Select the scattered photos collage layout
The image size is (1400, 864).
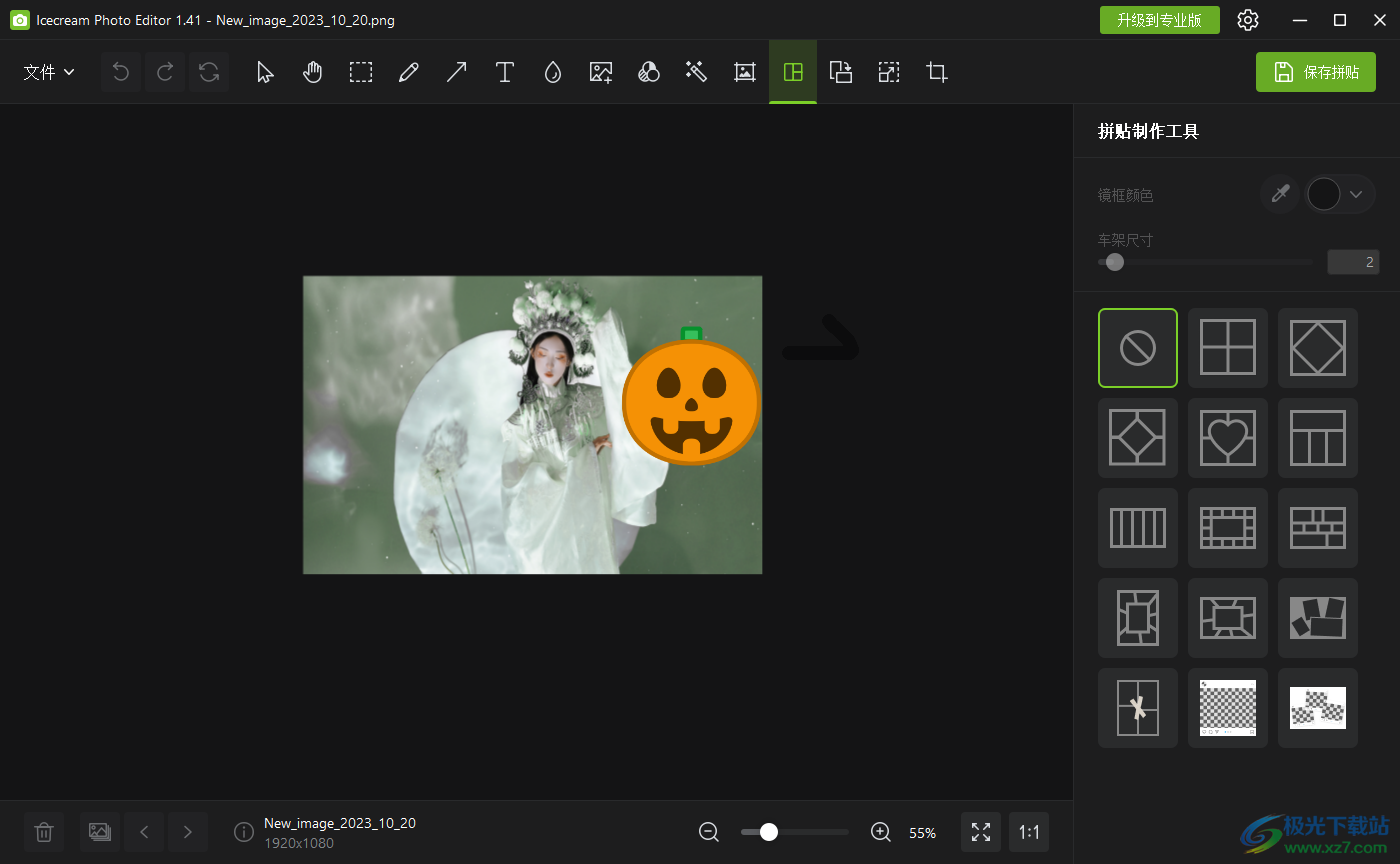pyautogui.click(x=1318, y=618)
